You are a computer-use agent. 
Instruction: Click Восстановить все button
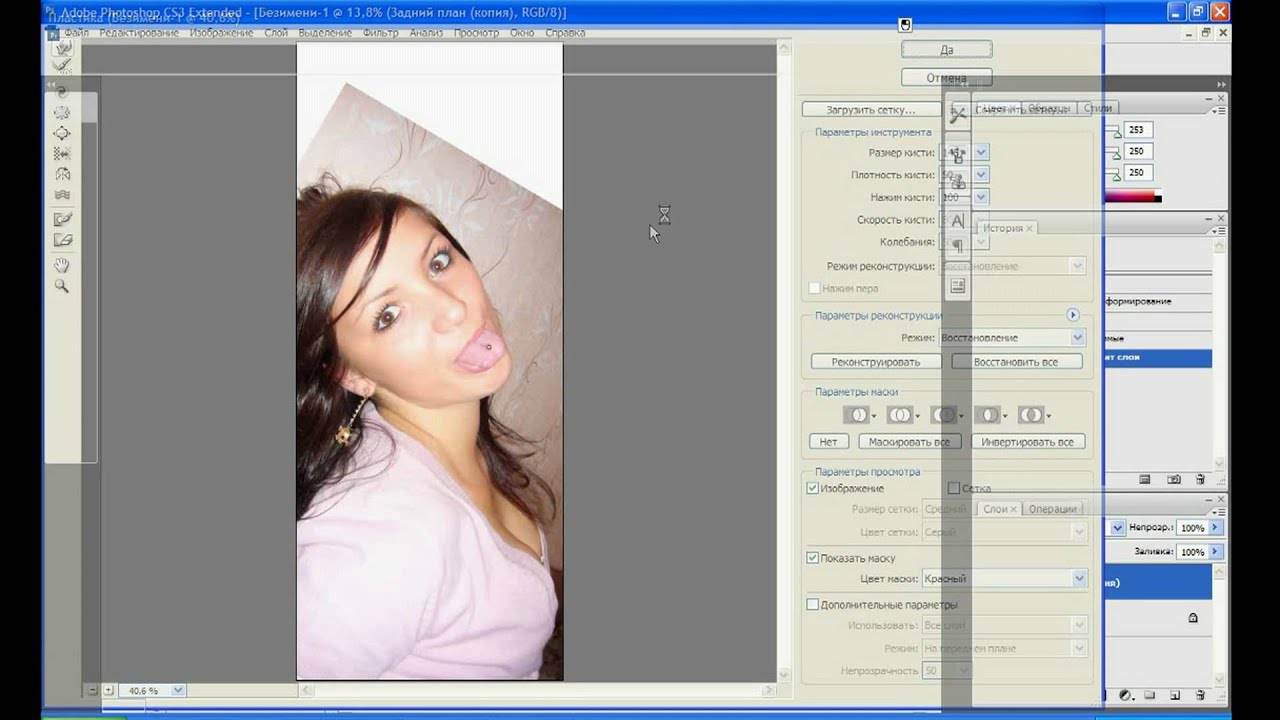click(1016, 362)
